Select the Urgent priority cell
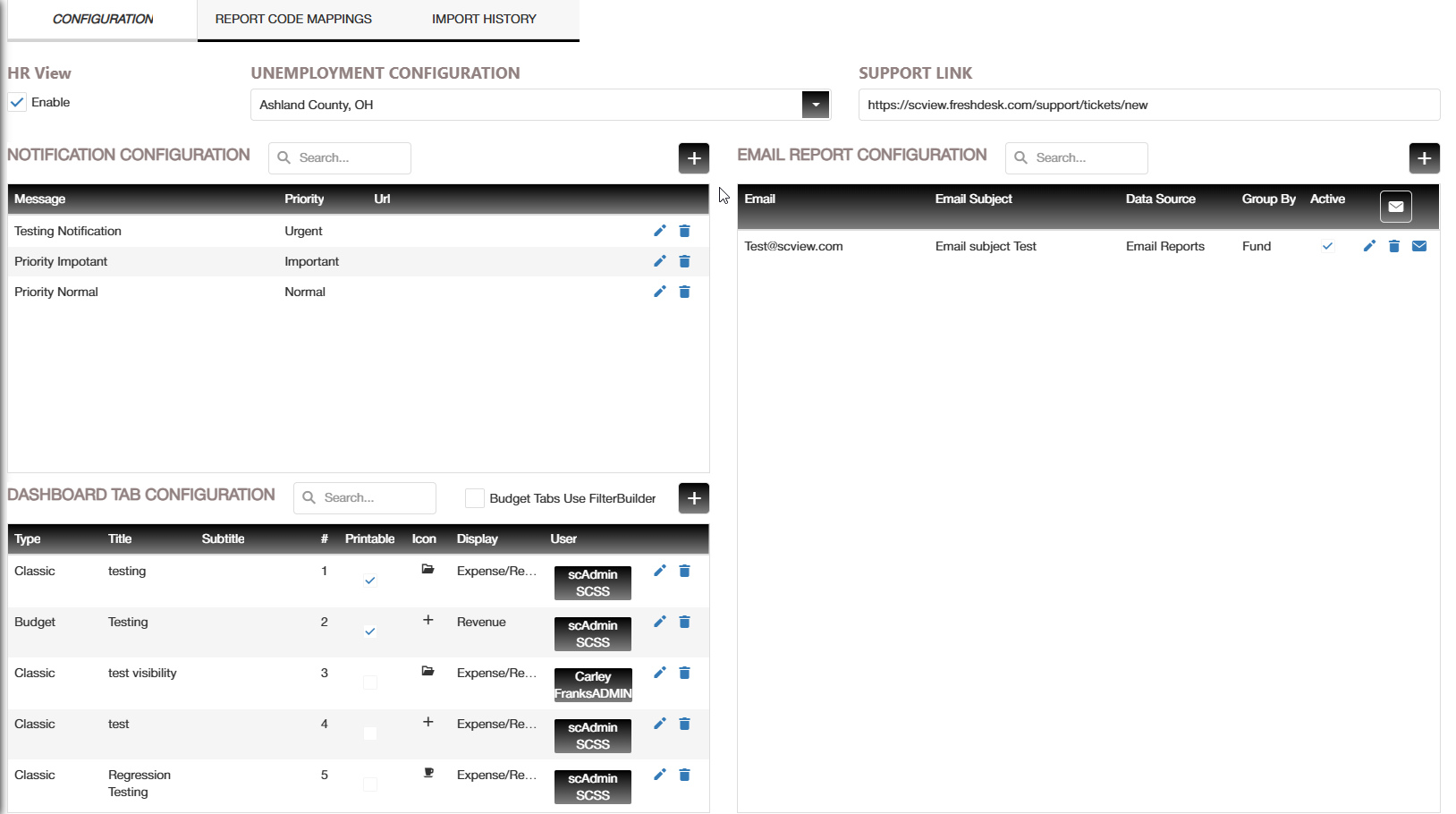The height and width of the screenshot is (814, 1456). coord(303,231)
